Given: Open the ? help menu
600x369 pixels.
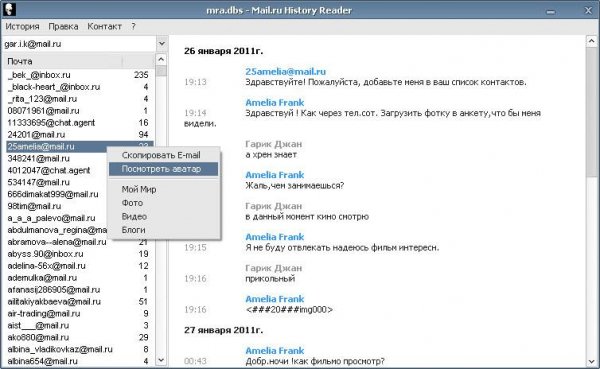Looking at the screenshot, I should [x=133, y=26].
